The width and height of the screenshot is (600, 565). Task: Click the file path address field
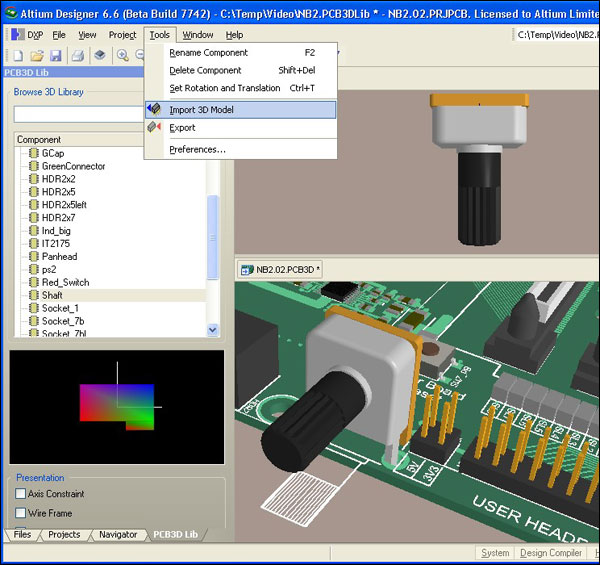(x=556, y=35)
